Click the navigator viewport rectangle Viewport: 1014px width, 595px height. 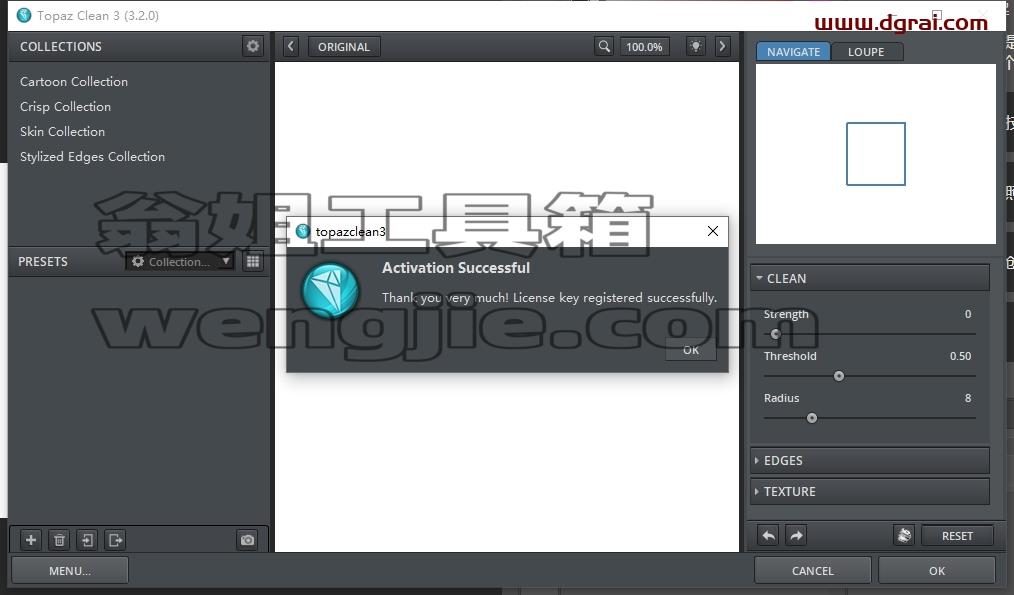tap(876, 154)
